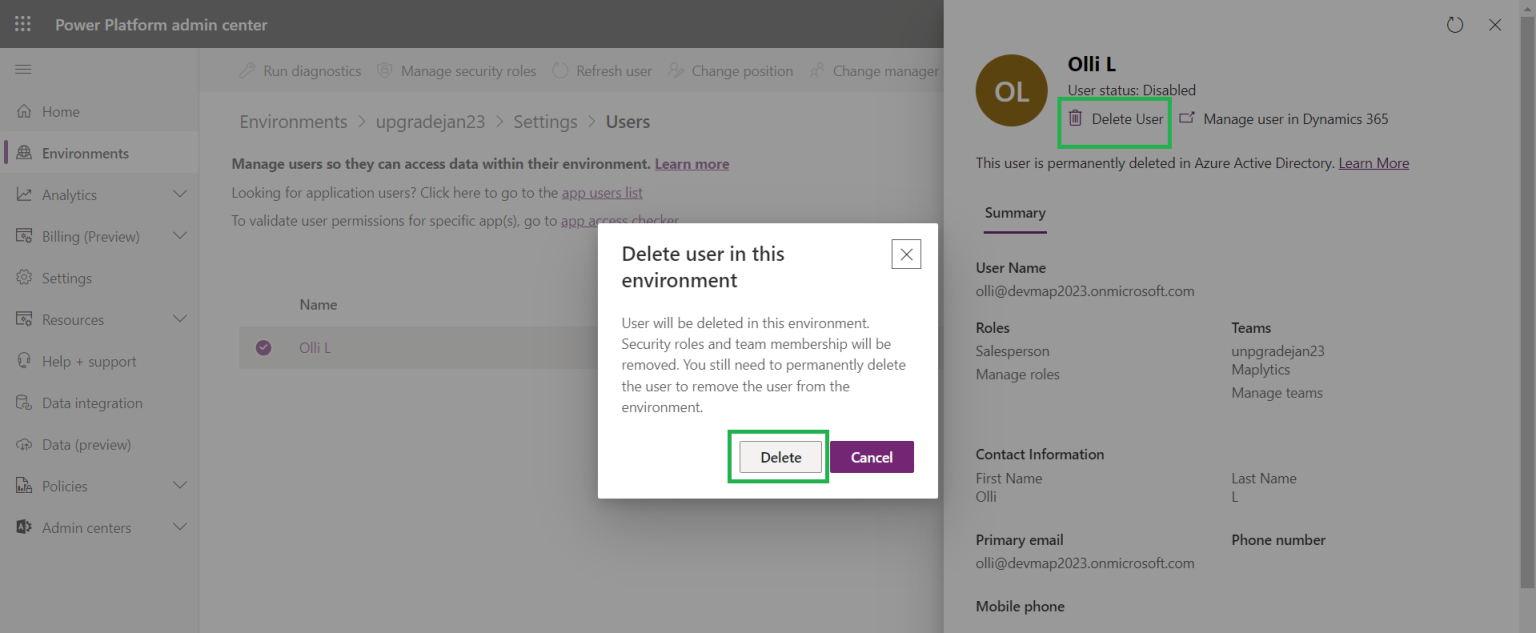The image size is (1536, 633).
Task: Deselect the checkmark on Olli L row
Action: point(265,347)
